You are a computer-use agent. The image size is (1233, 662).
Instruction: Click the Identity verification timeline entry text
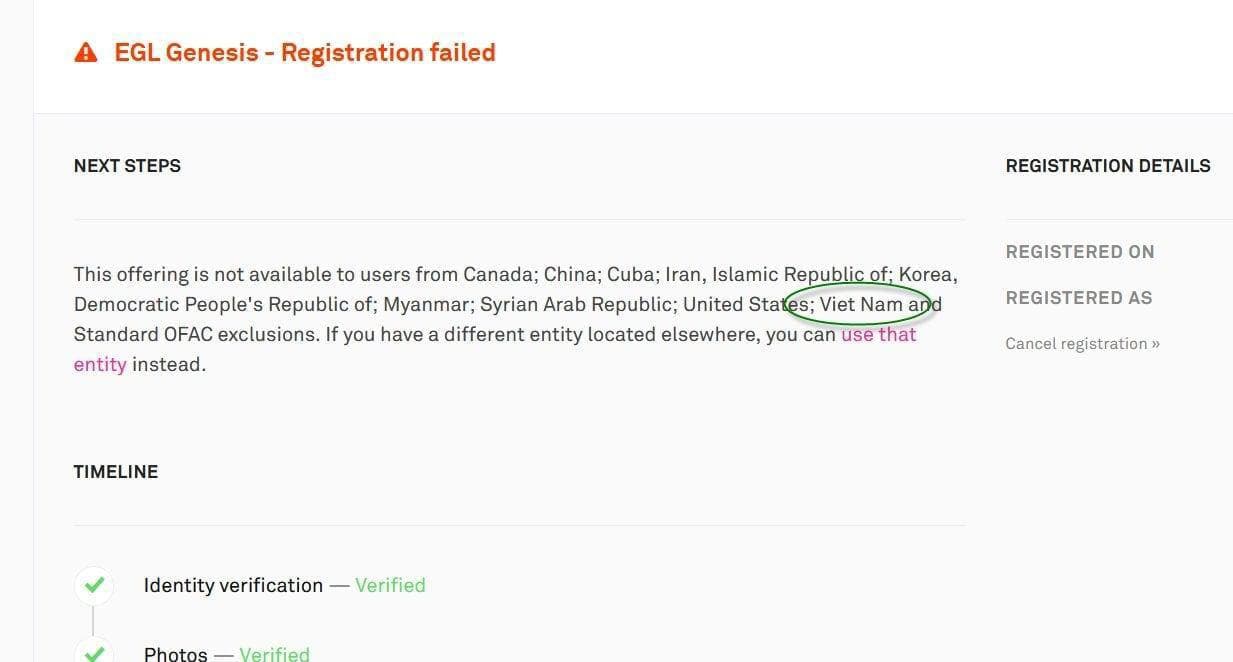(x=233, y=586)
